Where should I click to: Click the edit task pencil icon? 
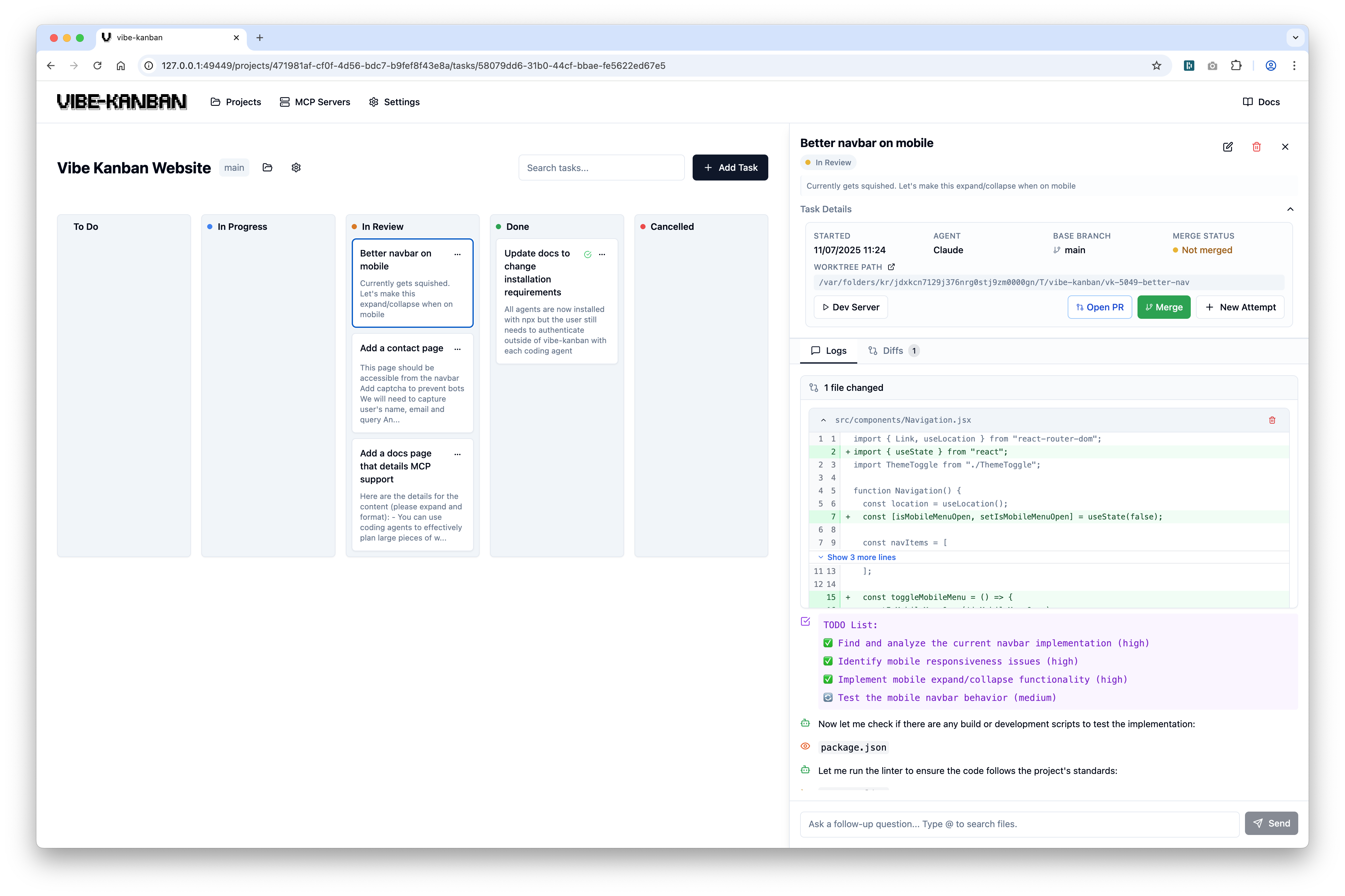(x=1227, y=147)
